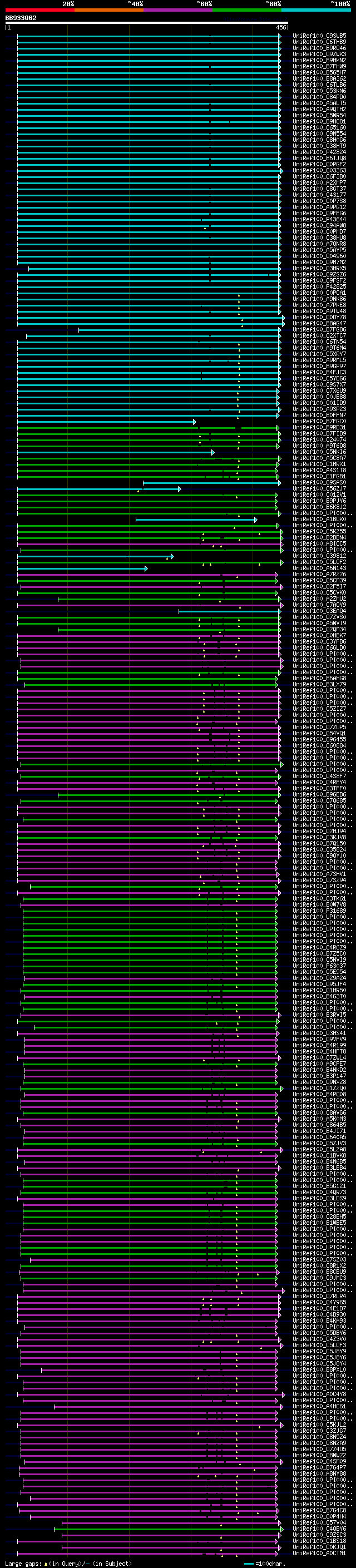Click the BB933062 query sequence label
The height and width of the screenshot is (1568, 356).
click(x=21, y=18)
